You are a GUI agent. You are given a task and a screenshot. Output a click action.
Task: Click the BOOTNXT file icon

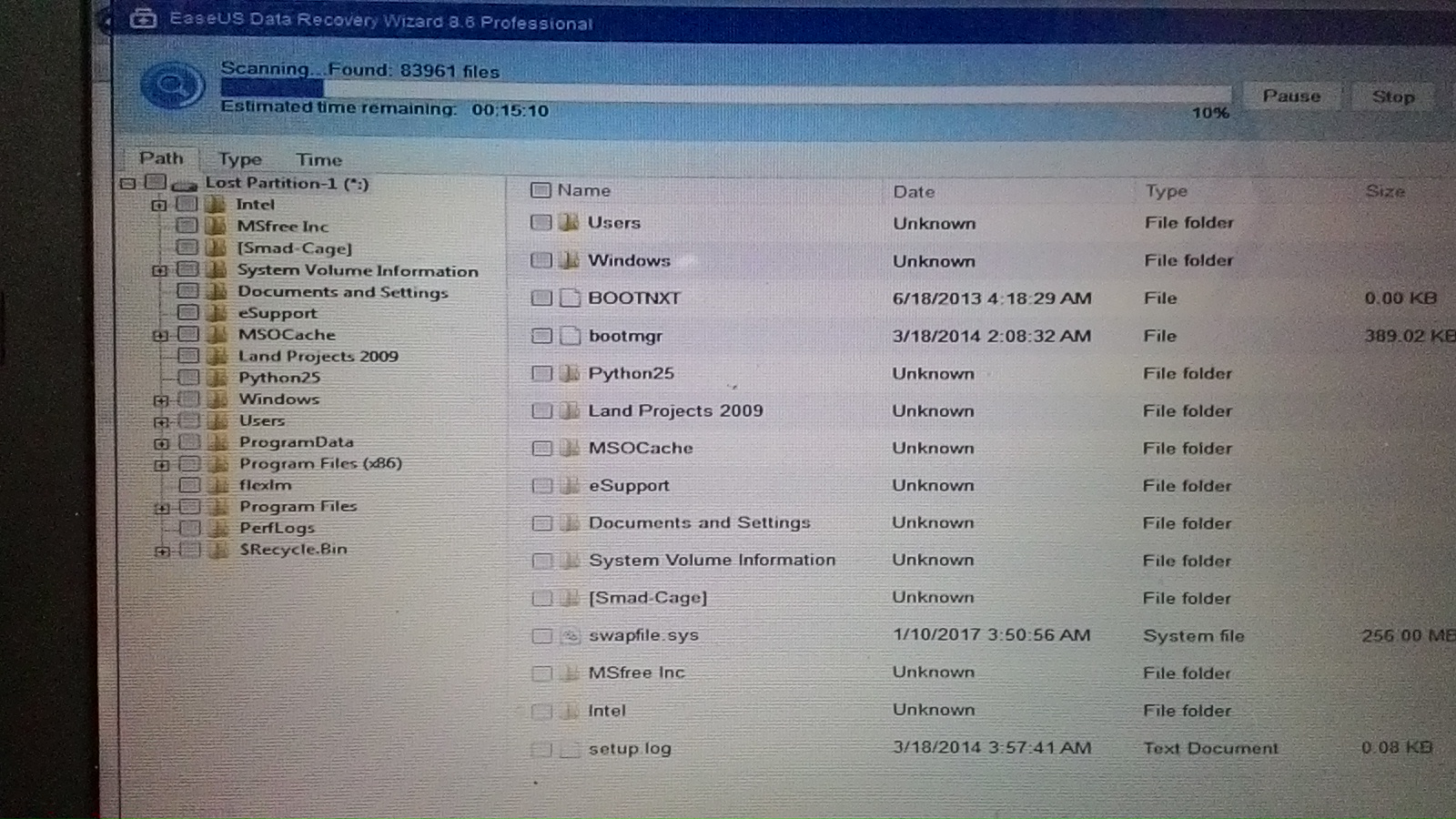[x=570, y=298]
